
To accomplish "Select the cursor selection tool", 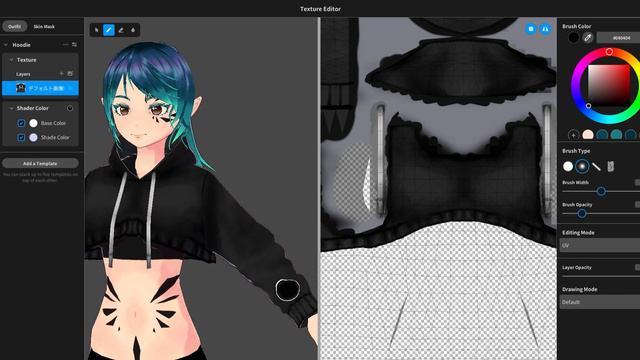I will pyautogui.click(x=97, y=30).
